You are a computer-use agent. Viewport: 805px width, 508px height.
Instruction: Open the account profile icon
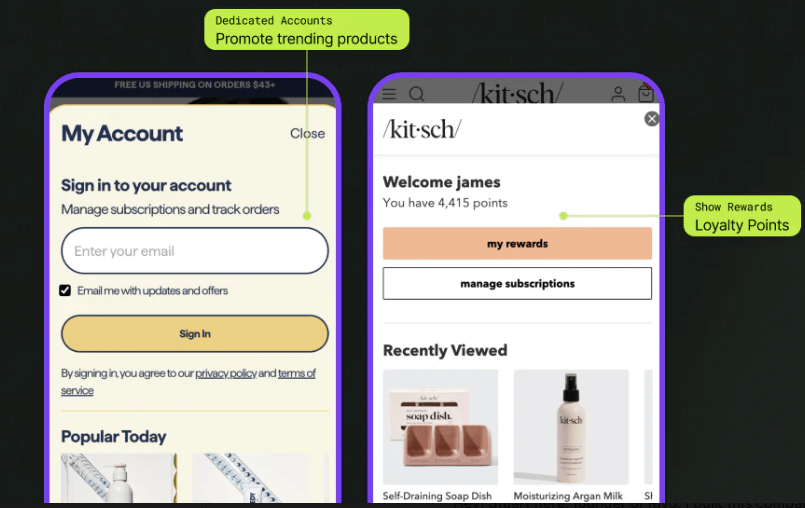618,94
